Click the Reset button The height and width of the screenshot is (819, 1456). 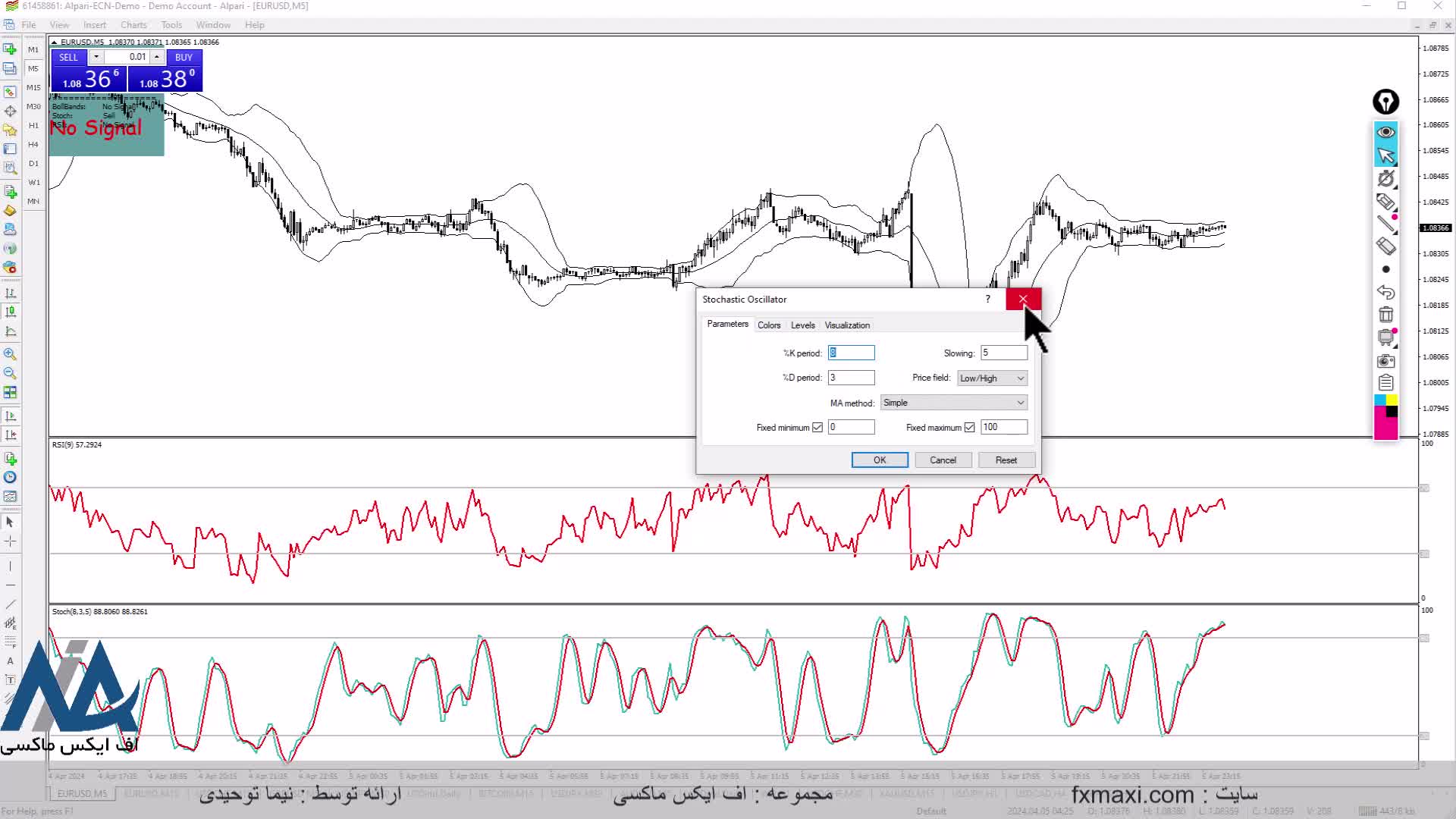click(x=1006, y=460)
